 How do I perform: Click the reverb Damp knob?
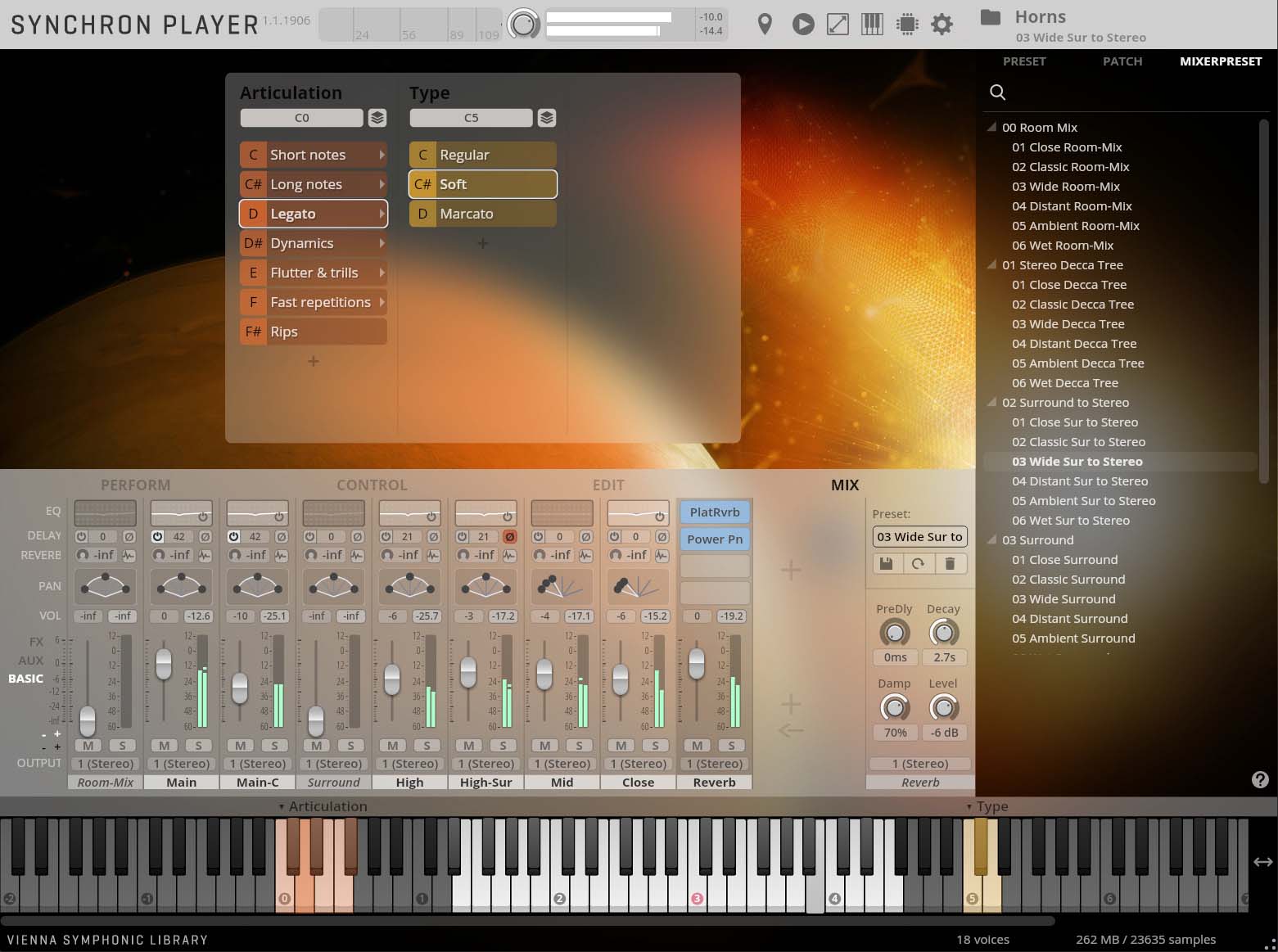click(895, 707)
